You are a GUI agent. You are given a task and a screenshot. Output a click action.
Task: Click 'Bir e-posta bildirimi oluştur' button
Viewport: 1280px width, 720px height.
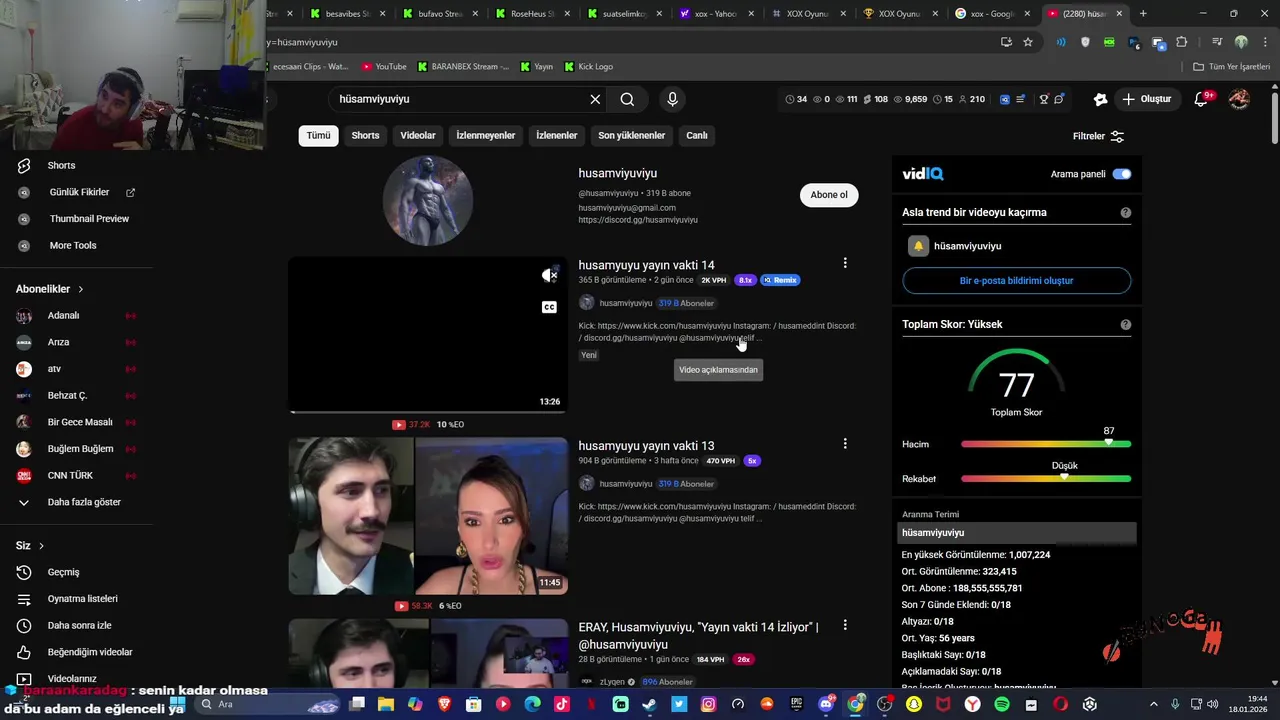click(1016, 281)
